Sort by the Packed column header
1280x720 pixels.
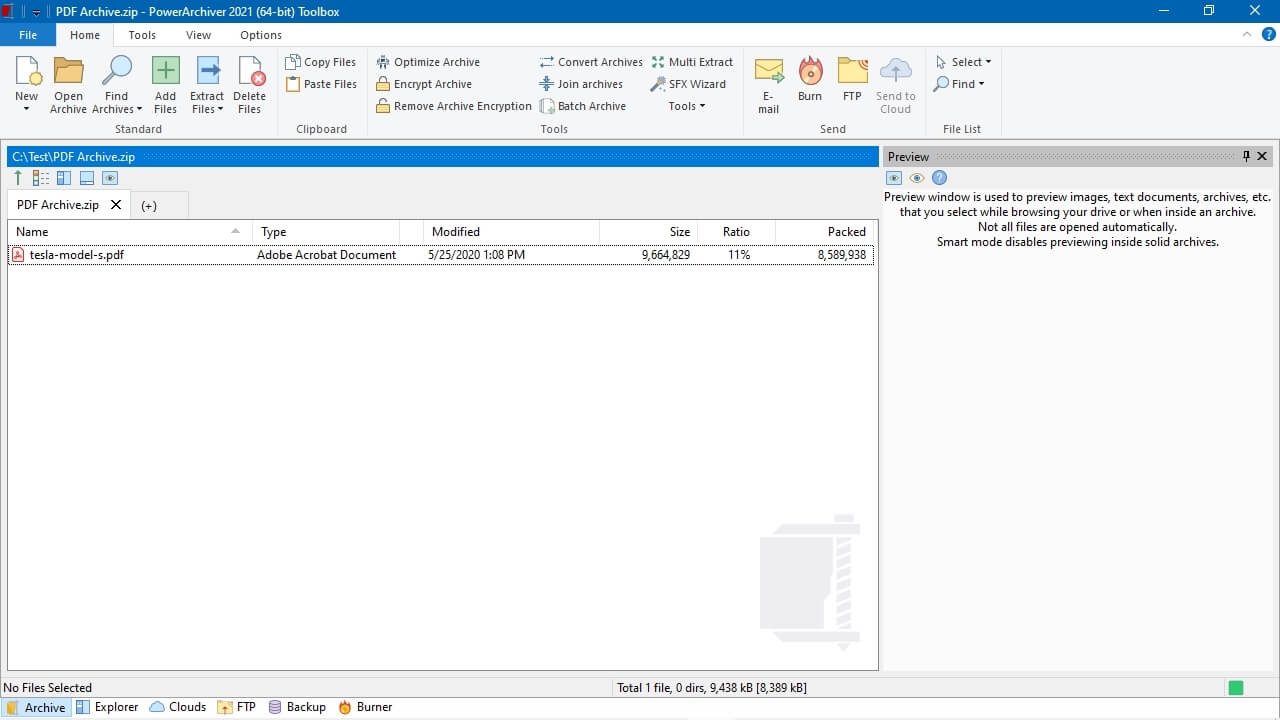[x=825, y=232]
